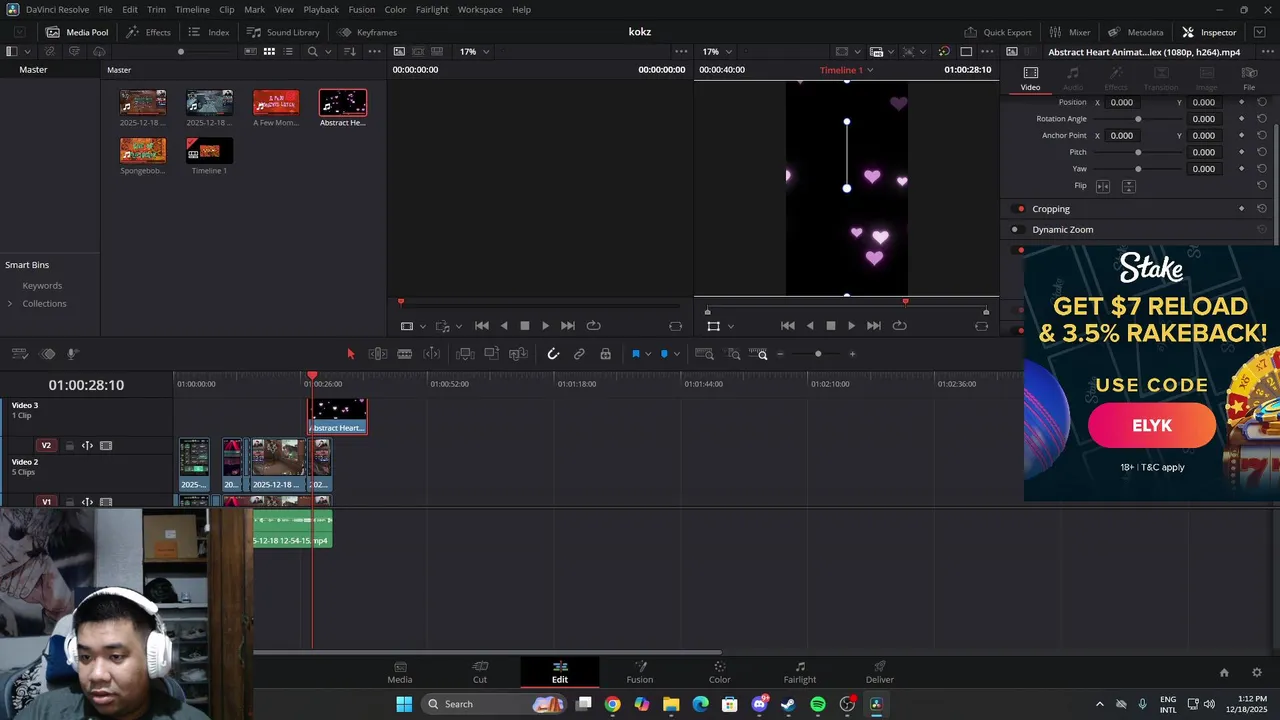Add a blue flag to the clip
The height and width of the screenshot is (720, 1280).
click(x=635, y=354)
